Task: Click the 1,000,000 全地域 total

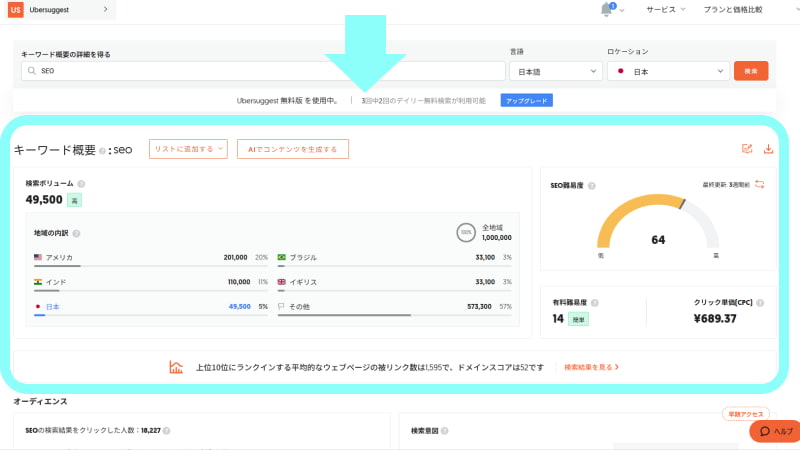Action: [496, 237]
